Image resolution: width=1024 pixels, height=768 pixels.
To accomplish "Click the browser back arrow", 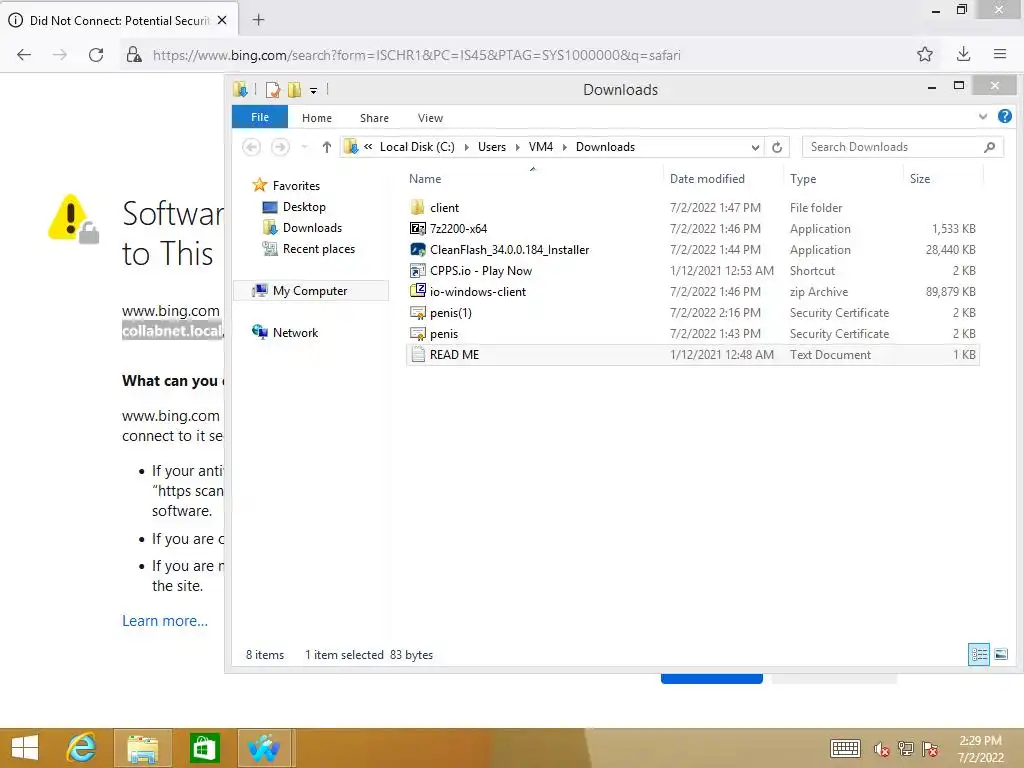I will (24, 55).
